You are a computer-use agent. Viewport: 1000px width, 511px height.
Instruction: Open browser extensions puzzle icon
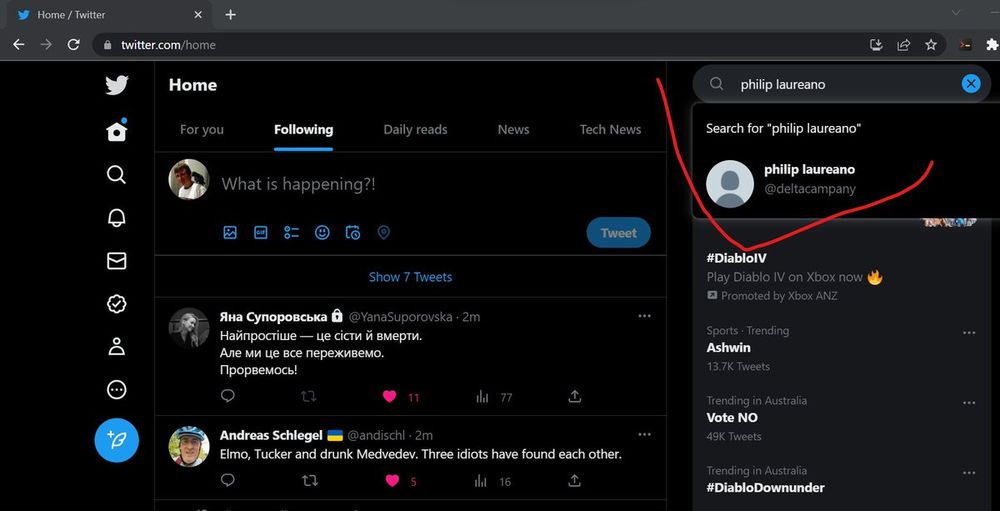[x=992, y=45]
